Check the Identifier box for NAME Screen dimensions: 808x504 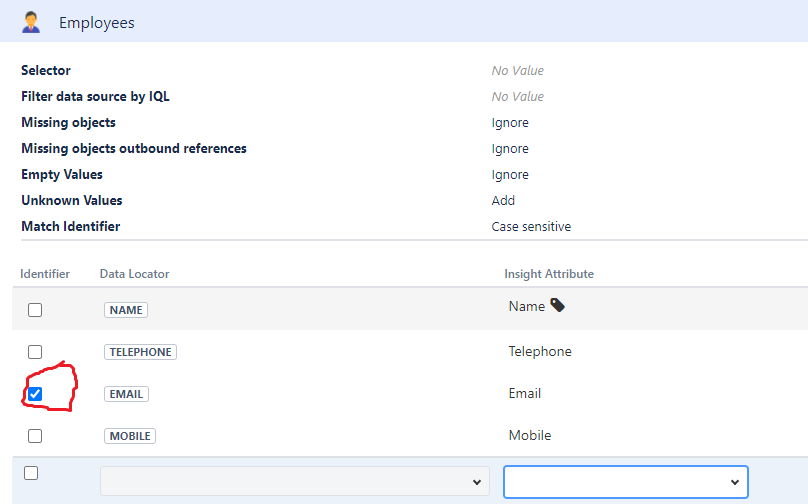click(x=35, y=310)
